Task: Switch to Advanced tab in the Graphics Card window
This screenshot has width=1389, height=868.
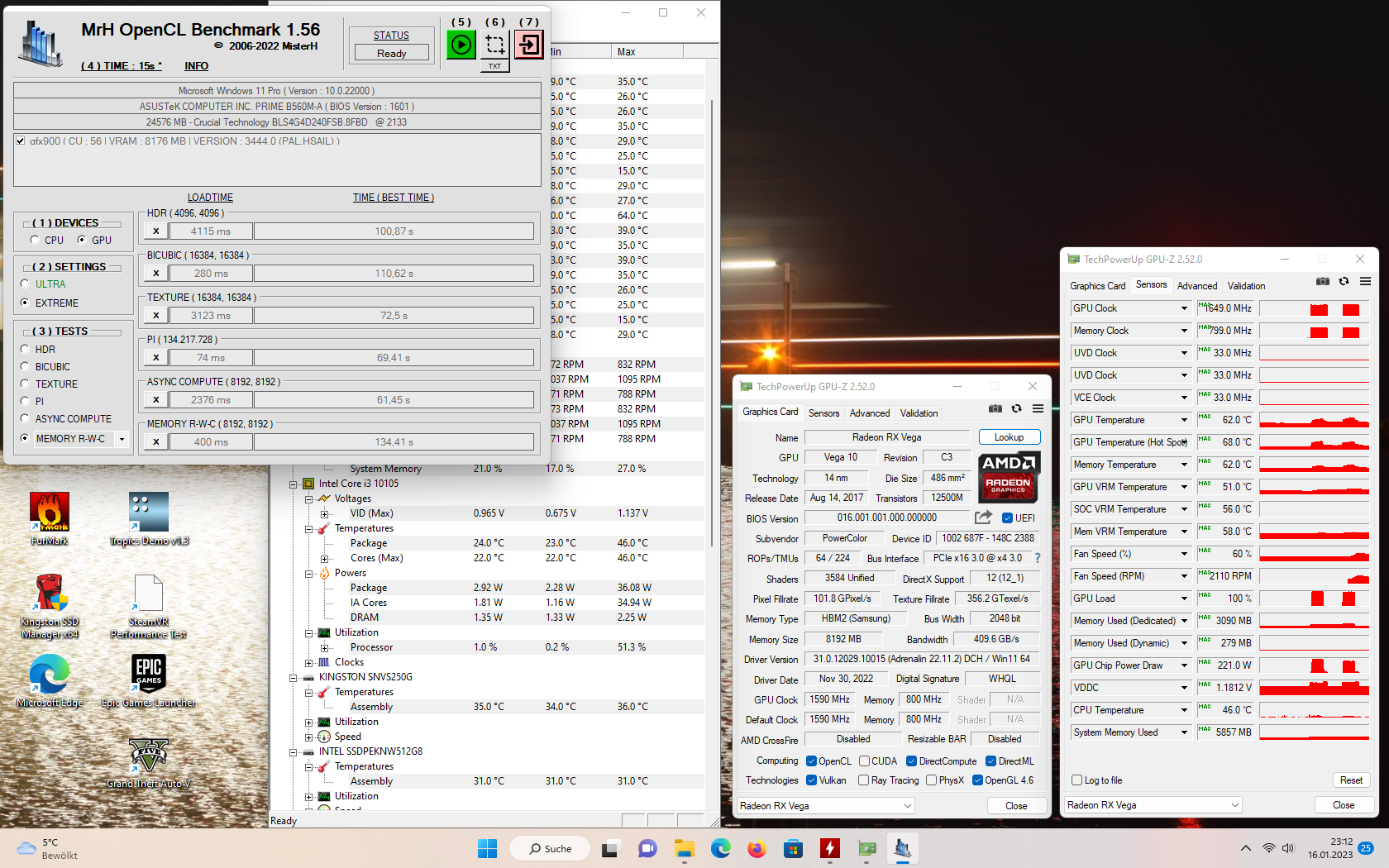Action: pyautogui.click(x=870, y=413)
